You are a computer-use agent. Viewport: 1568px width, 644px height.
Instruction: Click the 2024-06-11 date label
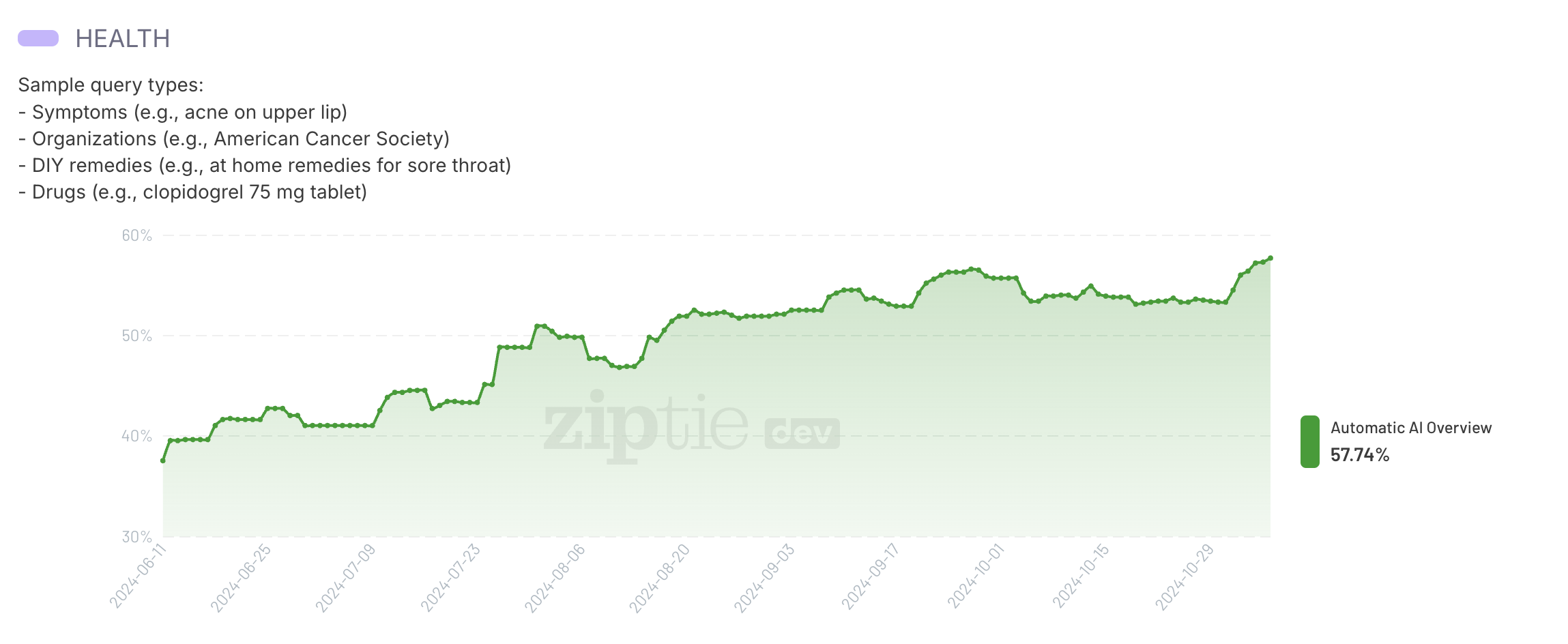[139, 575]
